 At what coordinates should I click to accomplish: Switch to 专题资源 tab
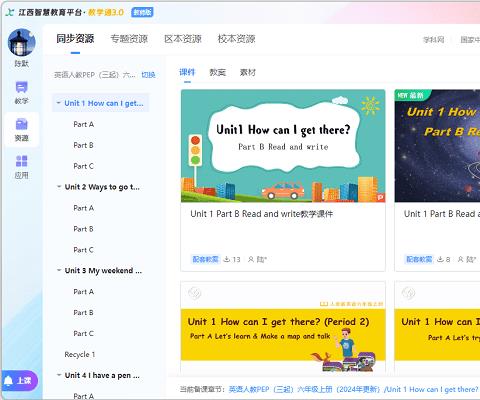pyautogui.click(x=129, y=39)
